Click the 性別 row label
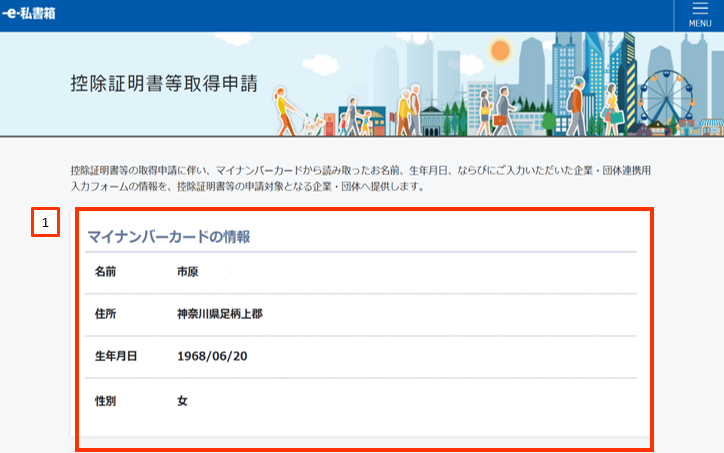 (x=106, y=400)
